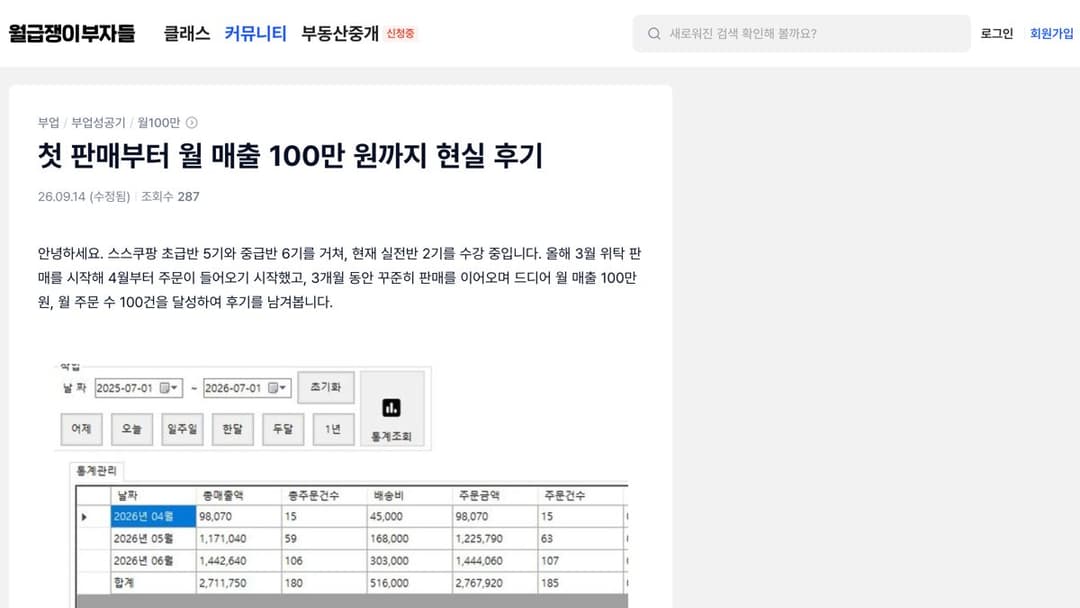Click the 주문건수 column header
Screen dimensions: 1080x608
point(581,495)
